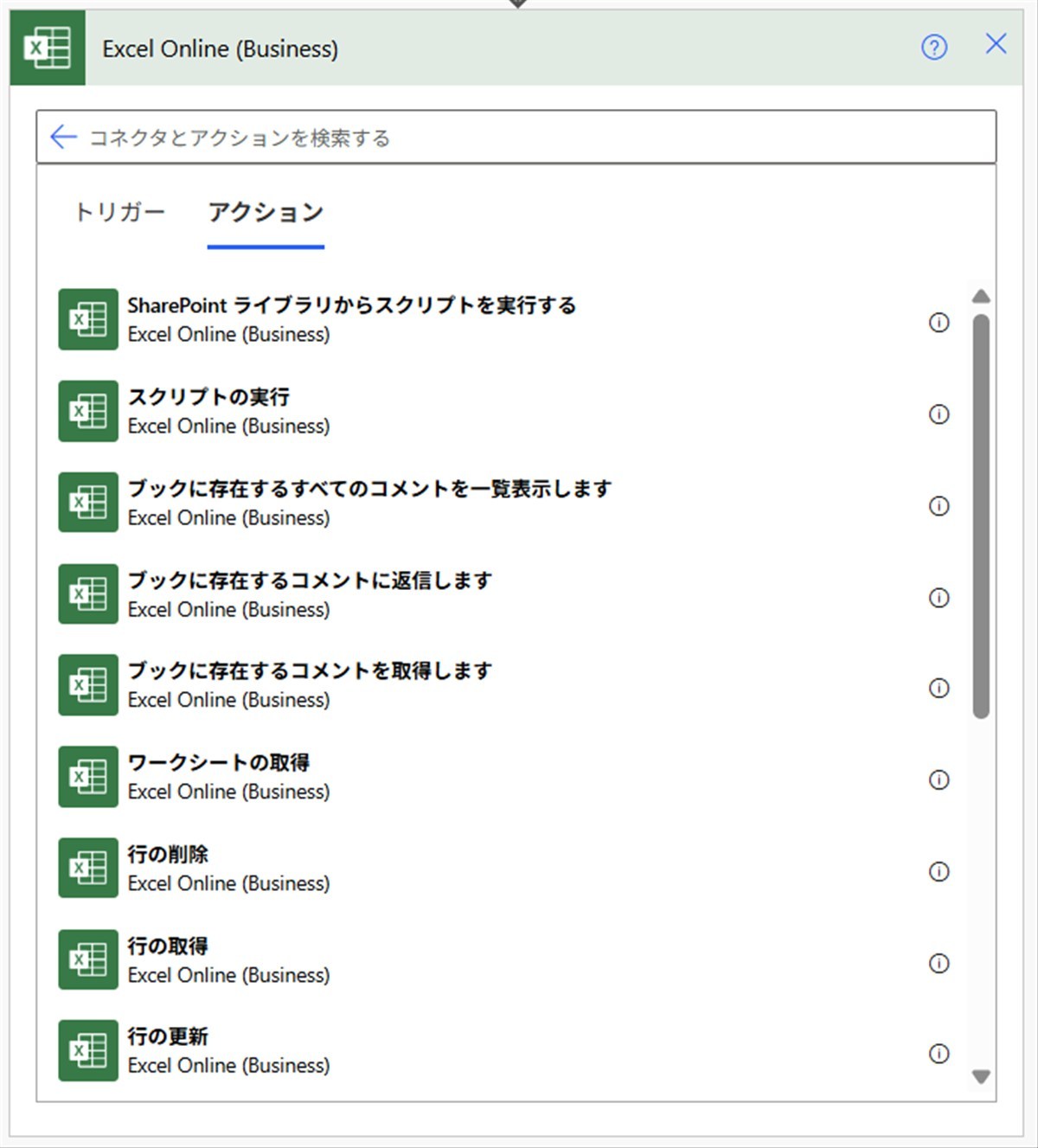Close the Excel Online (Business) panel
1038x1148 pixels.
point(996,44)
